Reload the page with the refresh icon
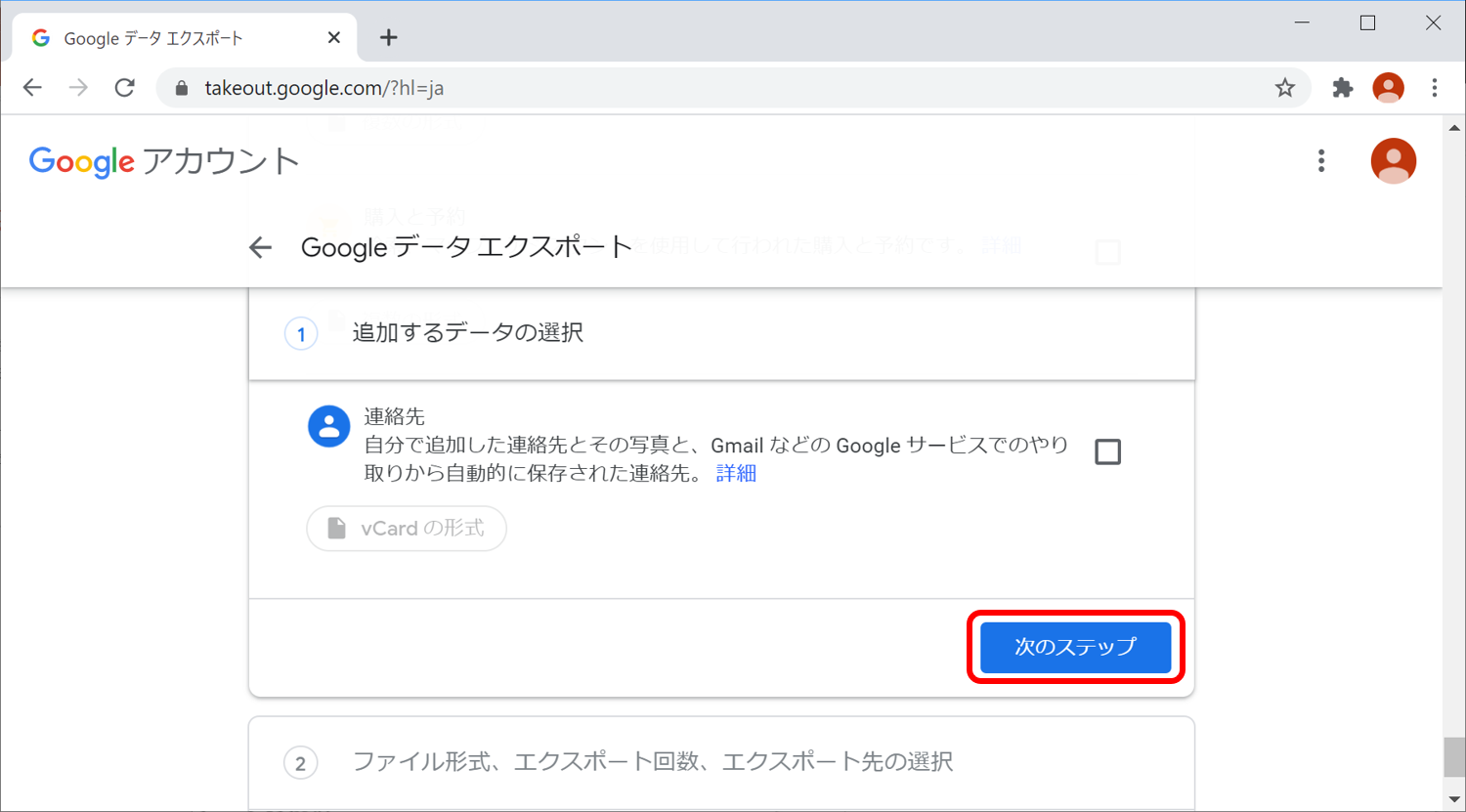Image resolution: width=1466 pixels, height=812 pixels. pos(124,88)
